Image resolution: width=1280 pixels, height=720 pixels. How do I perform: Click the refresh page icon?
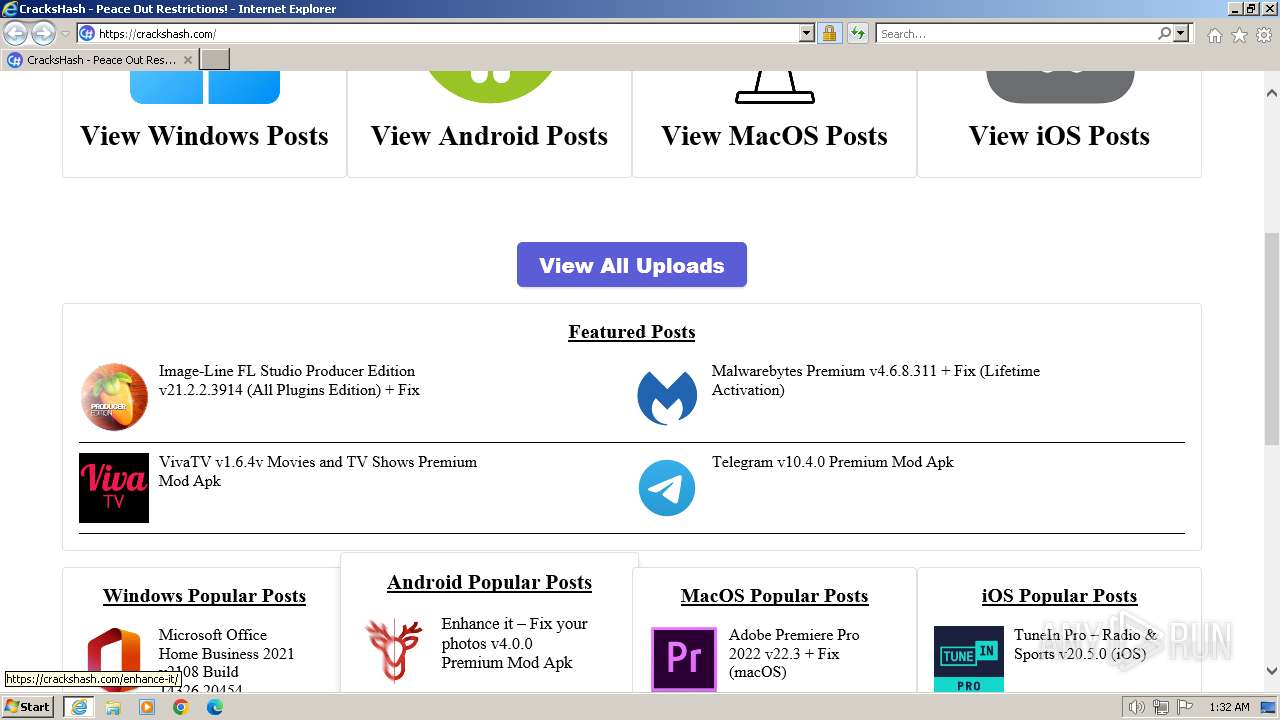point(858,33)
